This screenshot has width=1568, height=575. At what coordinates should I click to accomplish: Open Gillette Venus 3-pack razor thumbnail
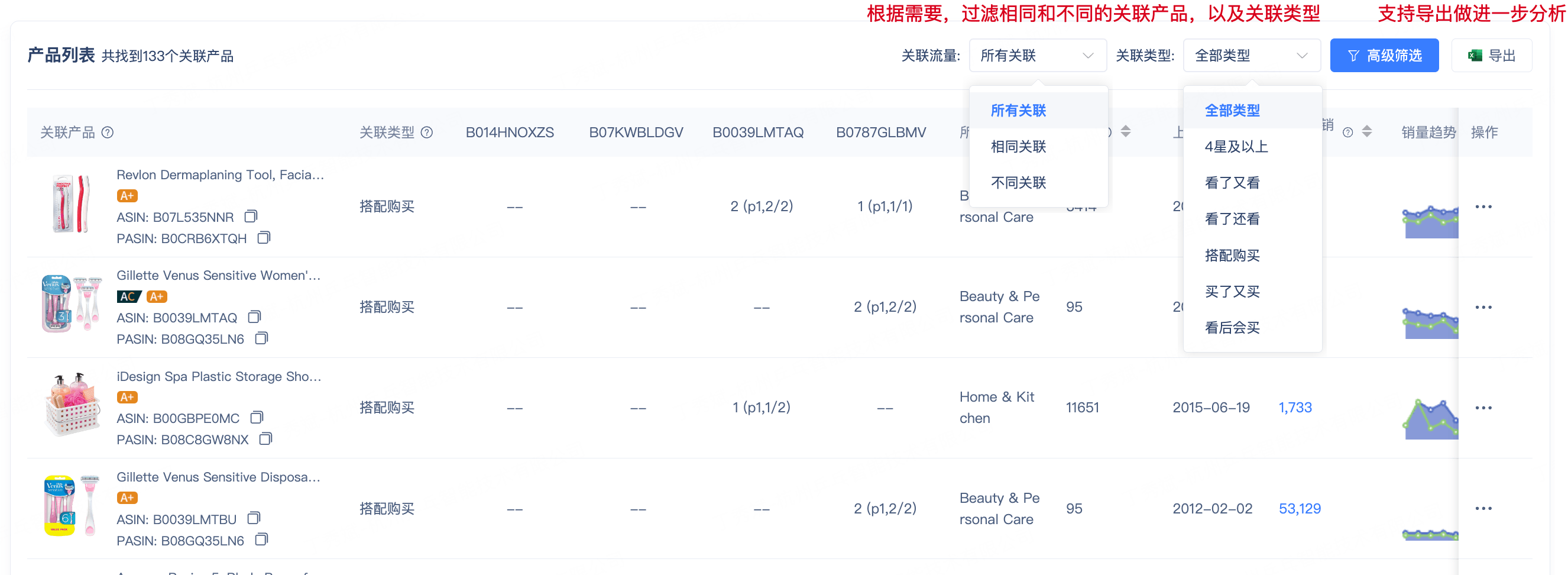click(71, 303)
